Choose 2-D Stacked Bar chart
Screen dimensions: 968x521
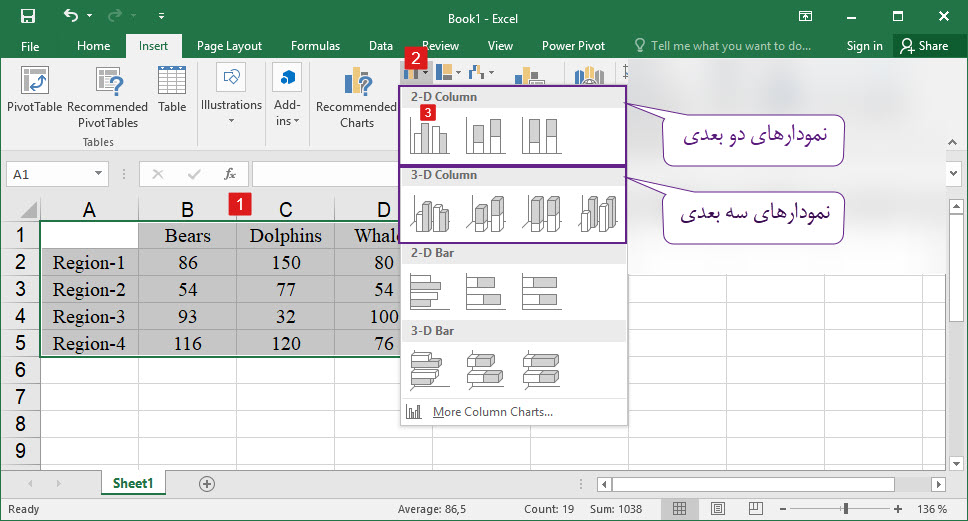click(485, 291)
